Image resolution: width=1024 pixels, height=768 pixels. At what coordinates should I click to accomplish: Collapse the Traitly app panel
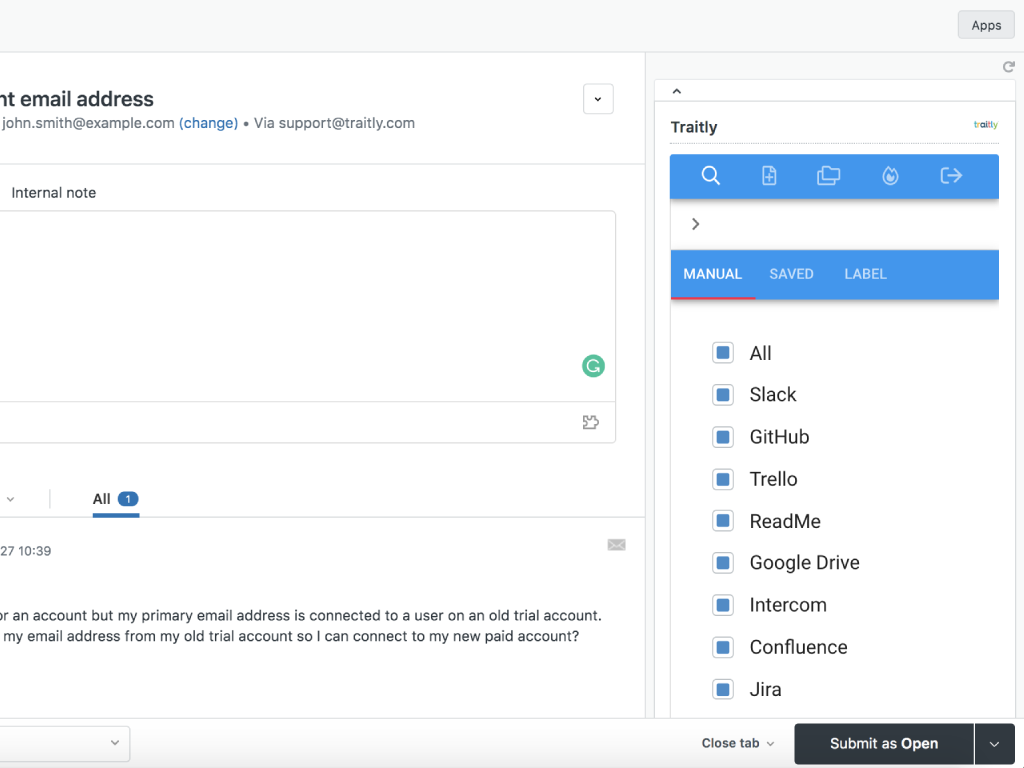pos(677,91)
